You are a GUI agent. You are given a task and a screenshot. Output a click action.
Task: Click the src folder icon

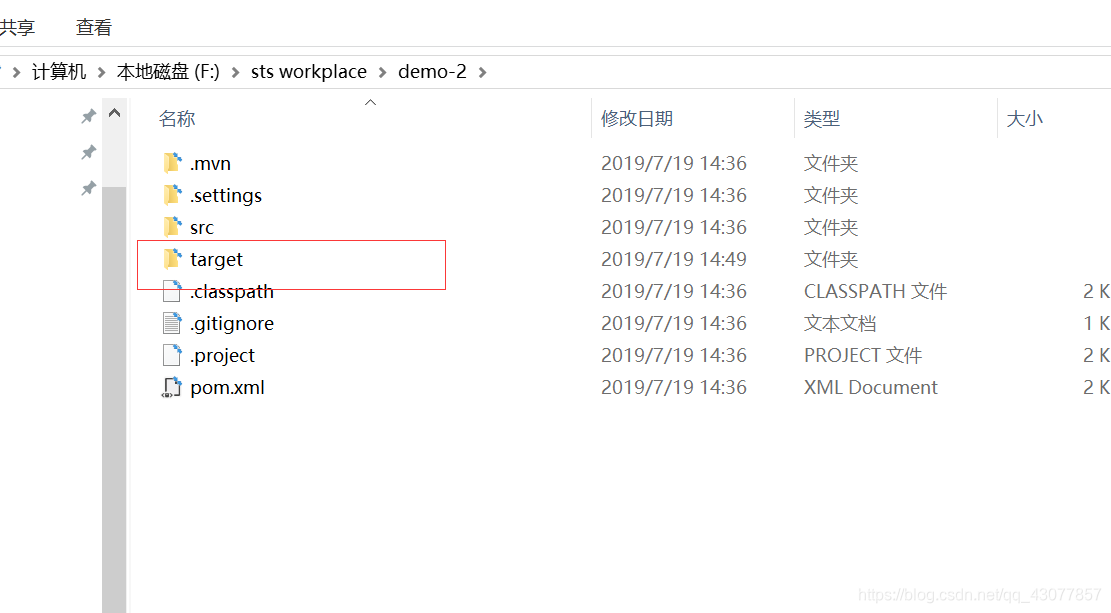[172, 226]
